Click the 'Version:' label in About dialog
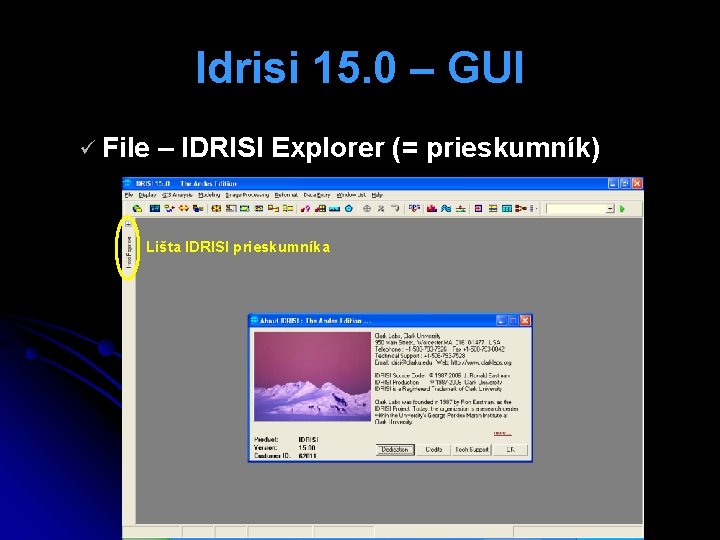720x540 pixels. tap(265, 448)
